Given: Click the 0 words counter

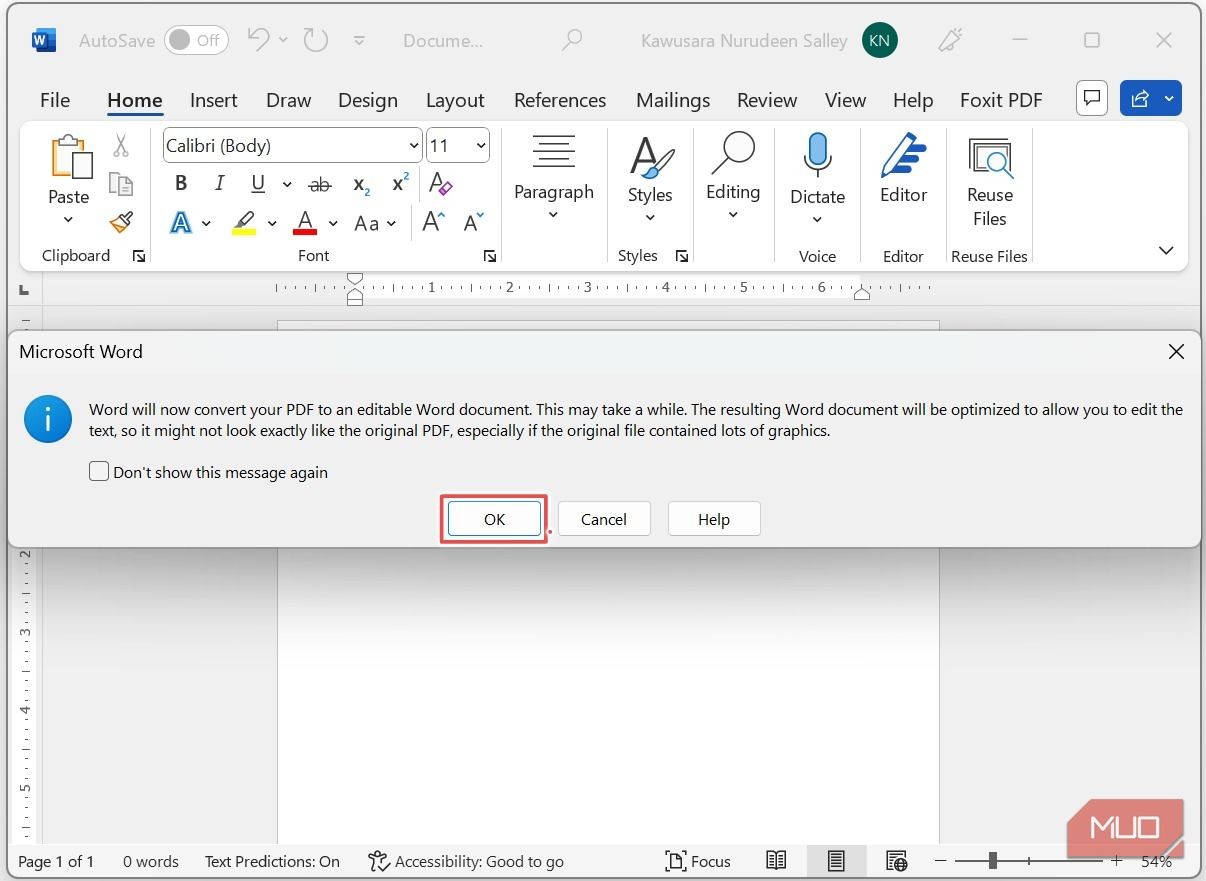Looking at the screenshot, I should tap(151, 861).
